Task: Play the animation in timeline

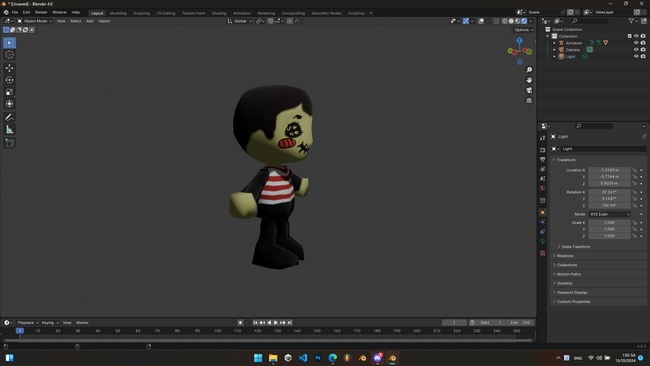Action: pyautogui.click(x=276, y=322)
